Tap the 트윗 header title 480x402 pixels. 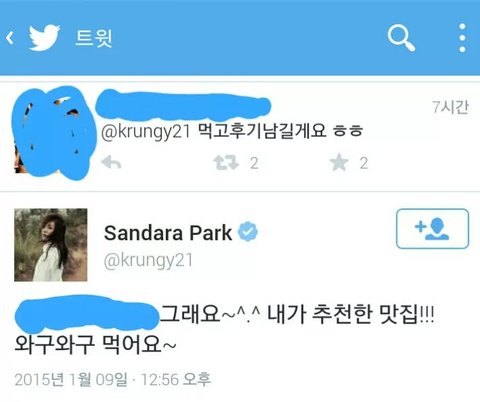pos(94,38)
